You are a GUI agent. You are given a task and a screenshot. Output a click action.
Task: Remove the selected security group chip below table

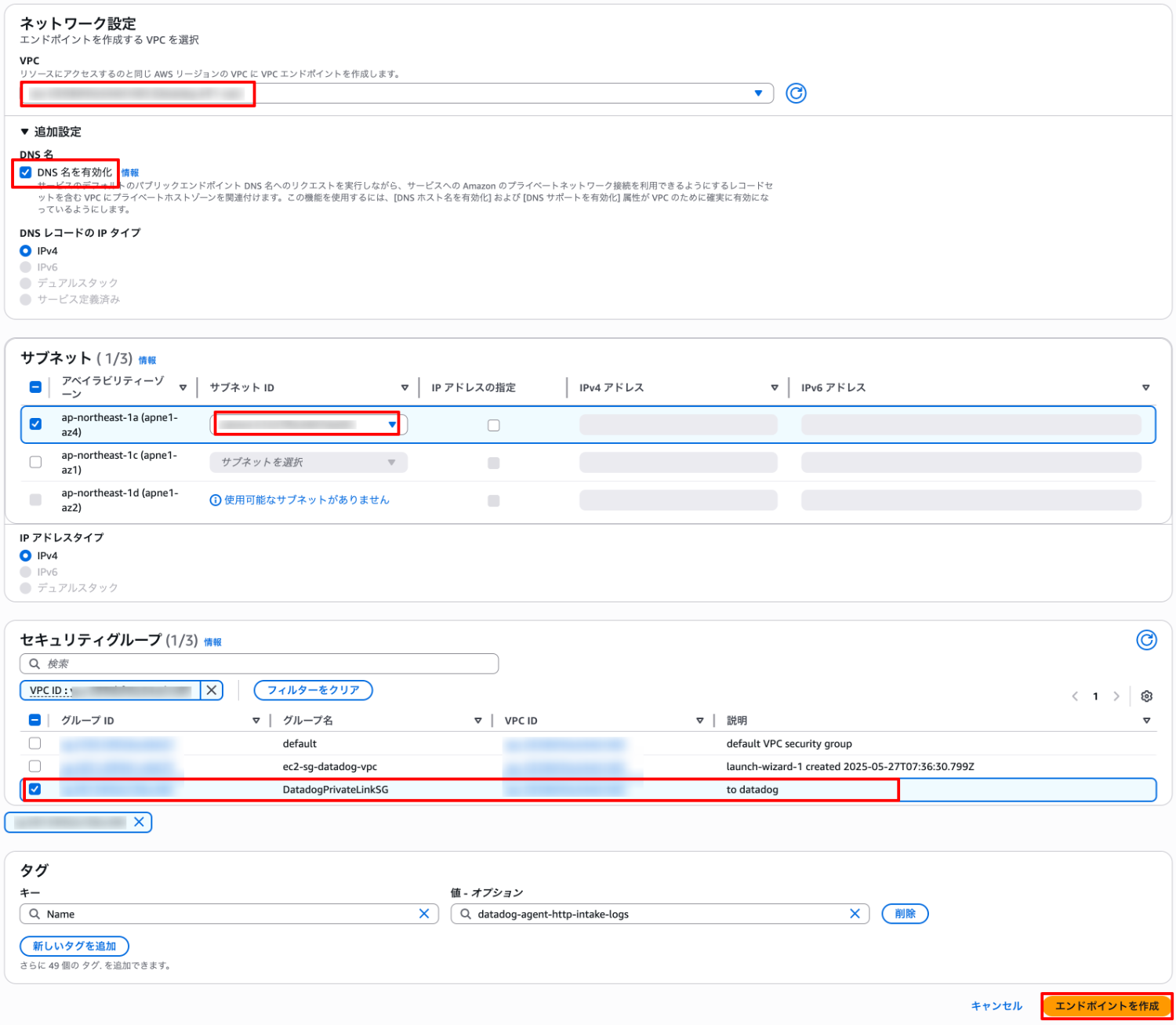tap(139, 822)
